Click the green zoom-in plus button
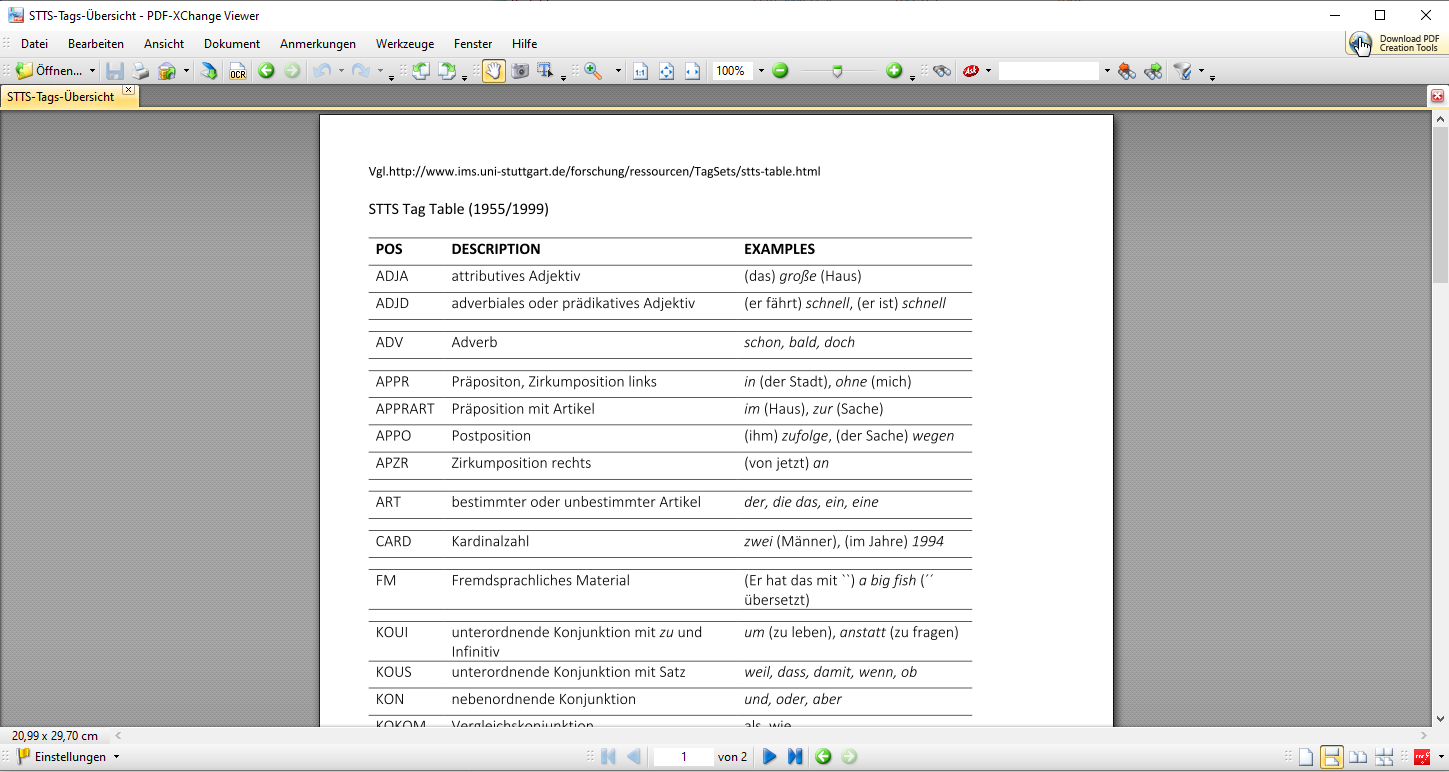Screen dimensions: 1449x772 click(x=894, y=71)
